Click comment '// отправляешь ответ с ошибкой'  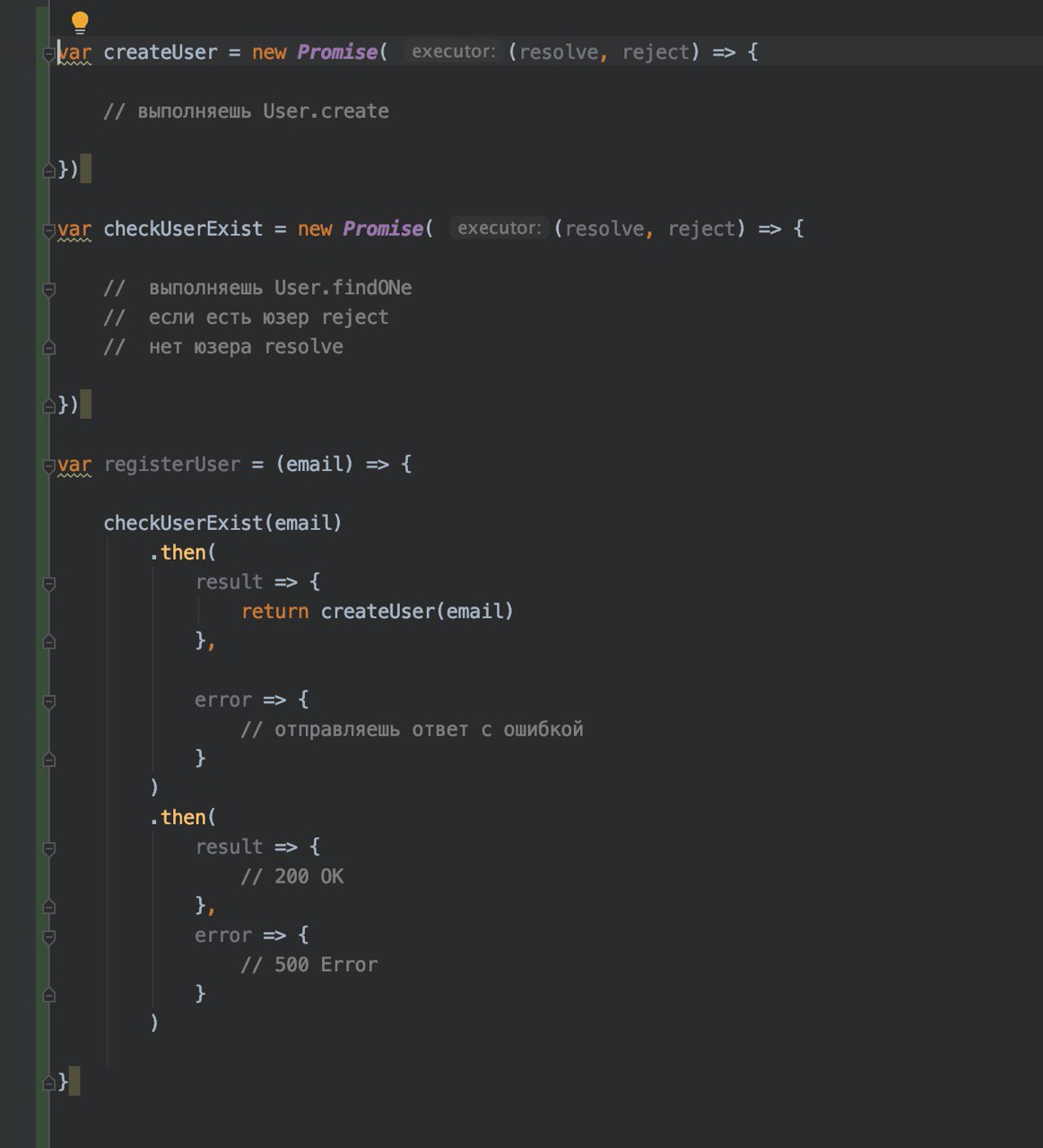[x=413, y=729]
